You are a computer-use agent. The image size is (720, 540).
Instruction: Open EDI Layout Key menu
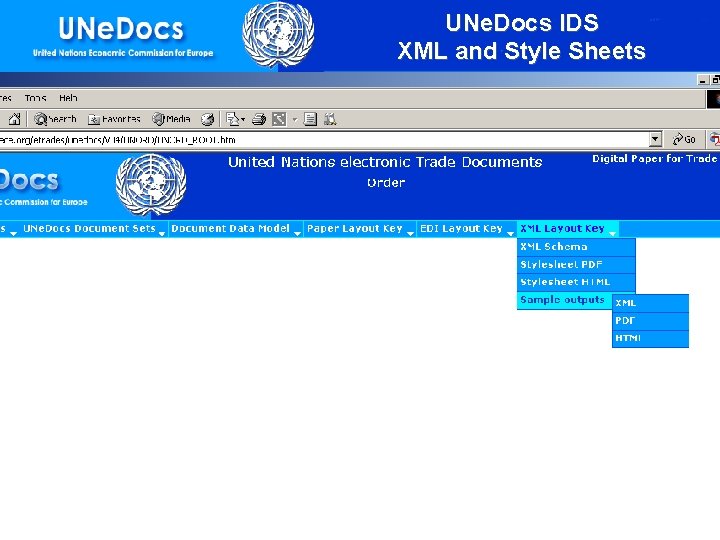click(461, 229)
